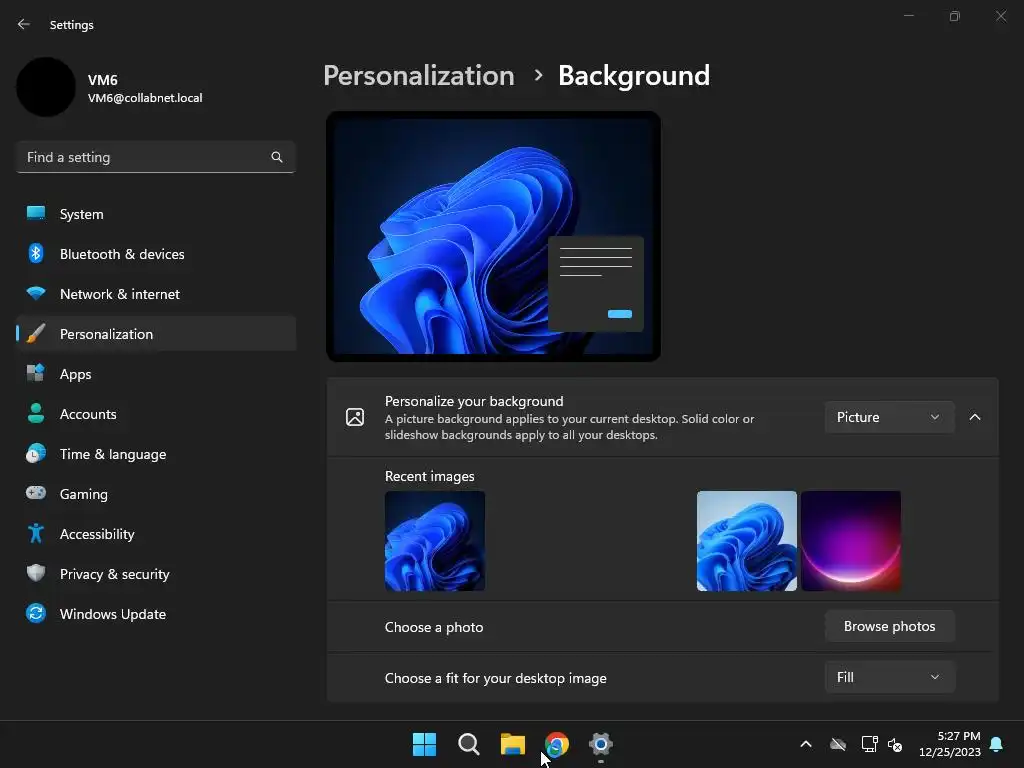This screenshot has height=768, width=1024.
Task: Click Privacy & security label
Action: 114,574
